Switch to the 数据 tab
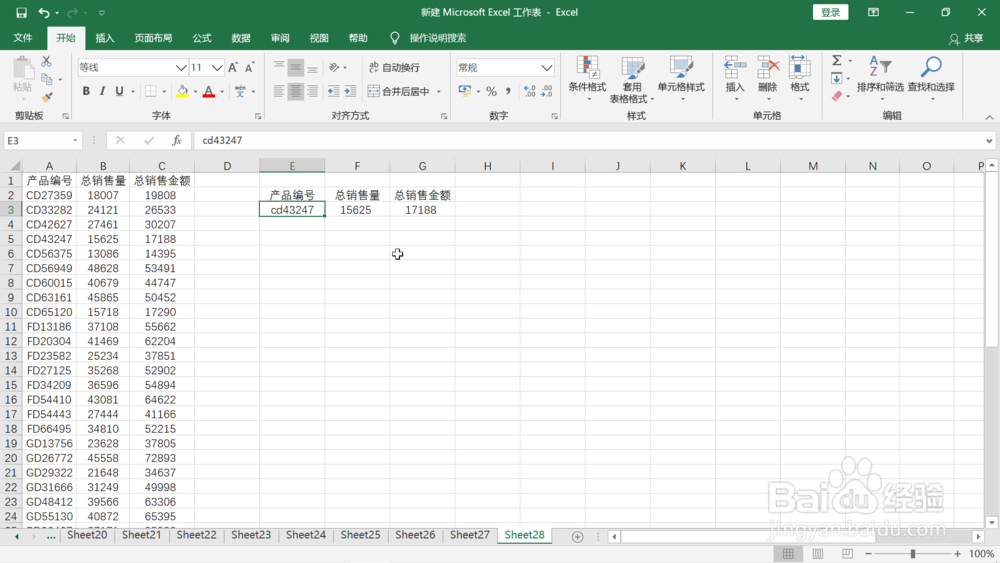Viewport: 1000px width, 563px height. click(240, 38)
